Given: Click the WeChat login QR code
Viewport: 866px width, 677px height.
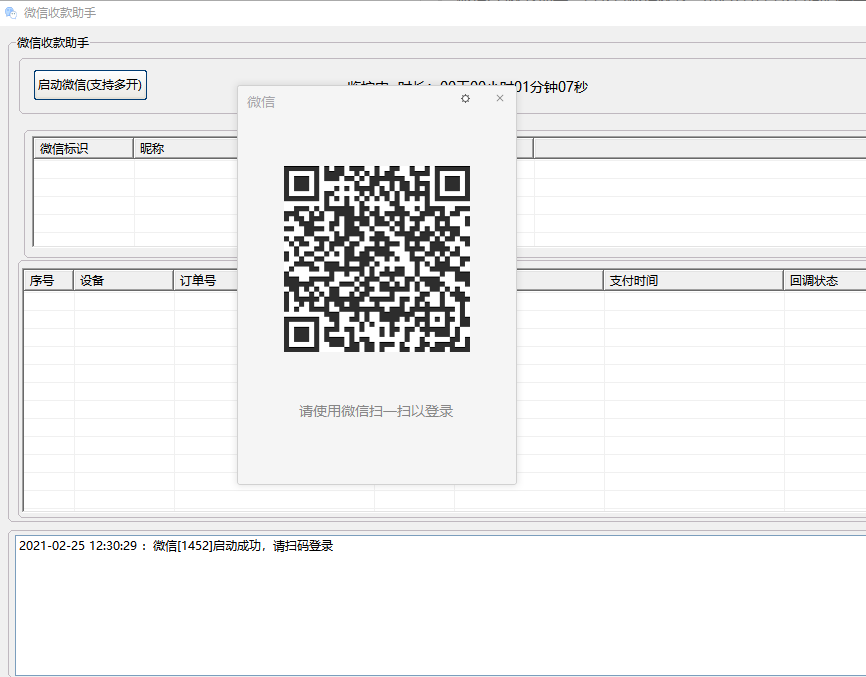Looking at the screenshot, I should (377, 258).
